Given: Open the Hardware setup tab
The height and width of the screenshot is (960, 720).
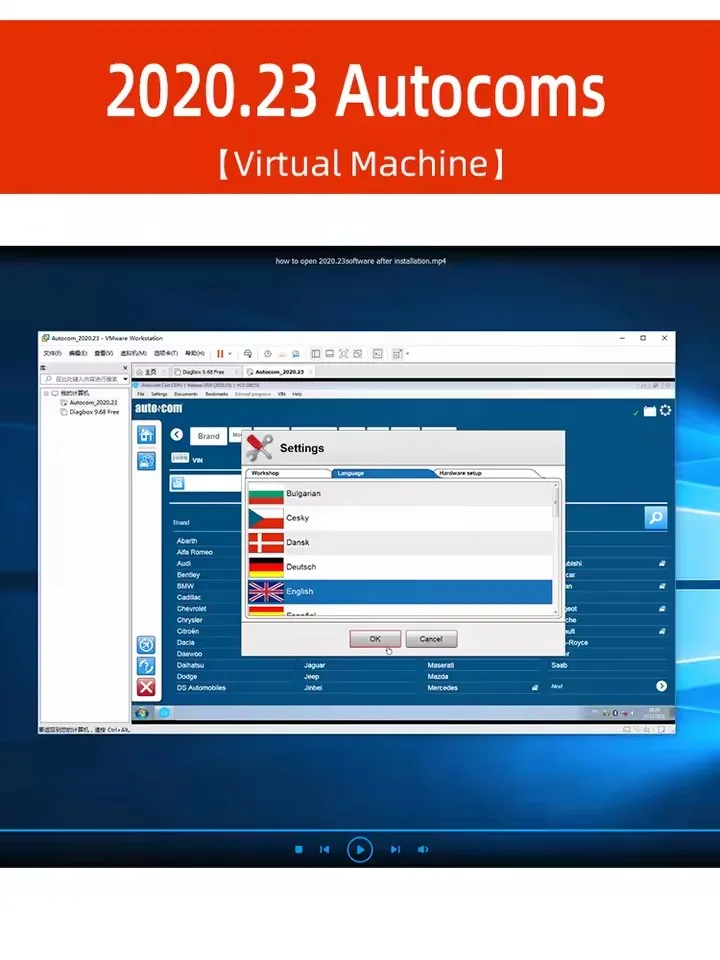Looking at the screenshot, I should [460, 473].
